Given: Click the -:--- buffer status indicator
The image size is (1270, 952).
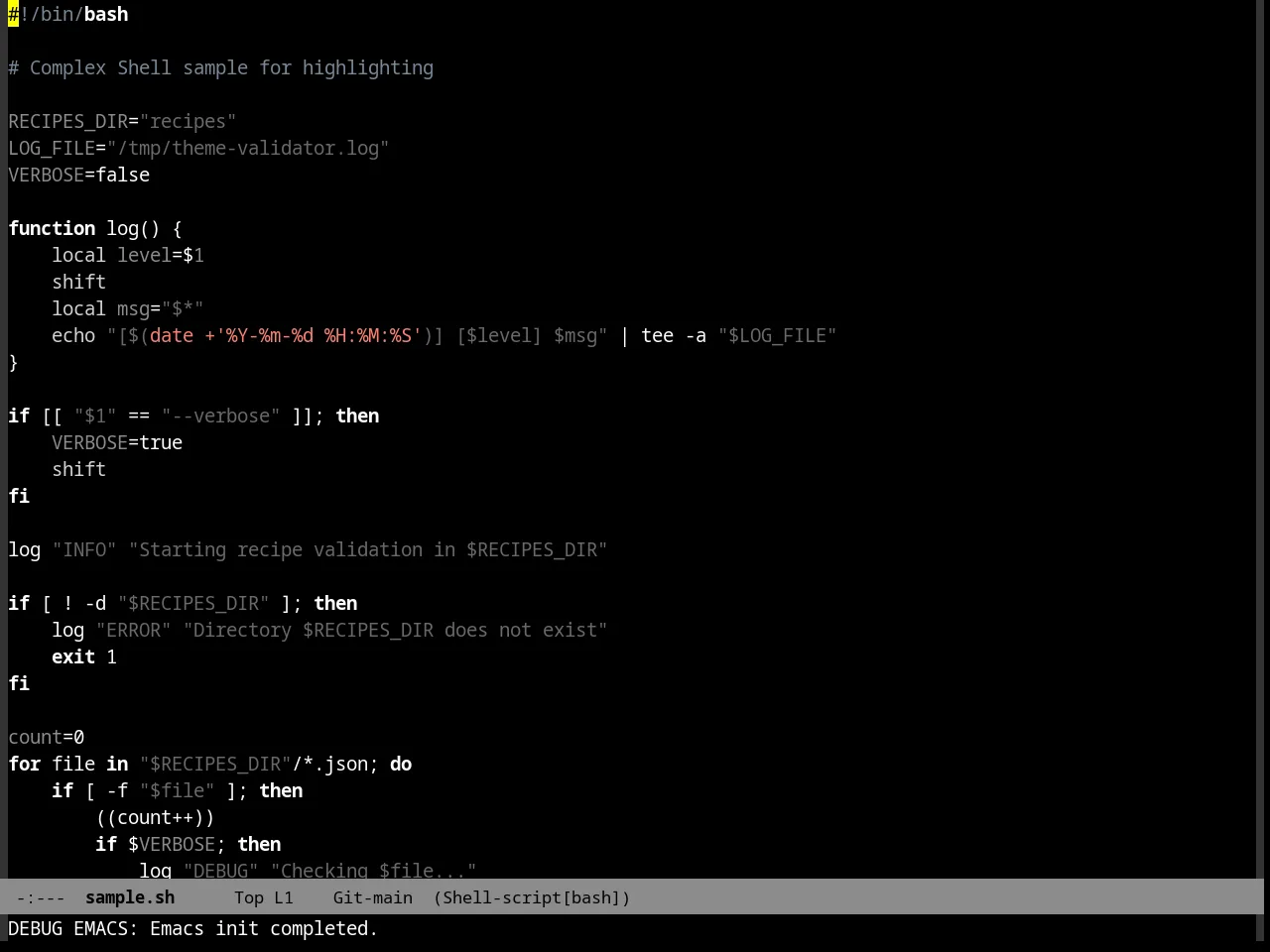Looking at the screenshot, I should click(41, 897).
